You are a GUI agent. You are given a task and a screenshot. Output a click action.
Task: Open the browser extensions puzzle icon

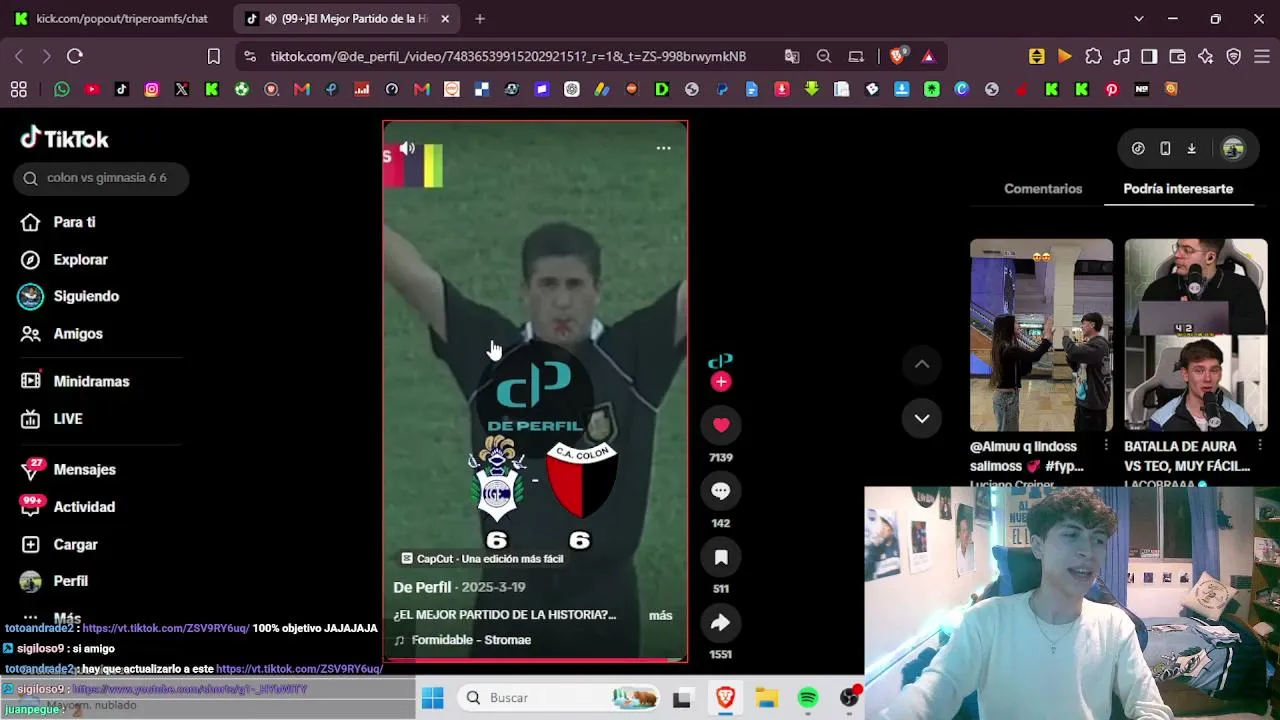pos(1093,57)
